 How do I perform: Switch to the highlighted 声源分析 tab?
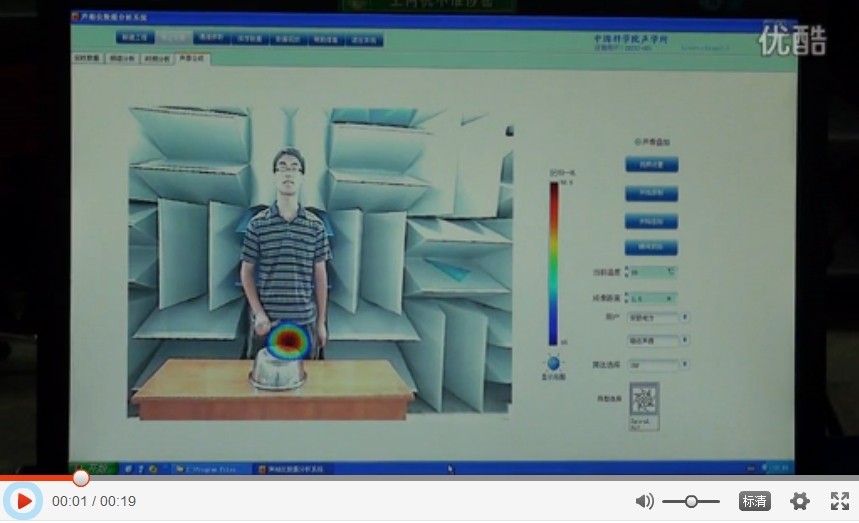point(190,59)
